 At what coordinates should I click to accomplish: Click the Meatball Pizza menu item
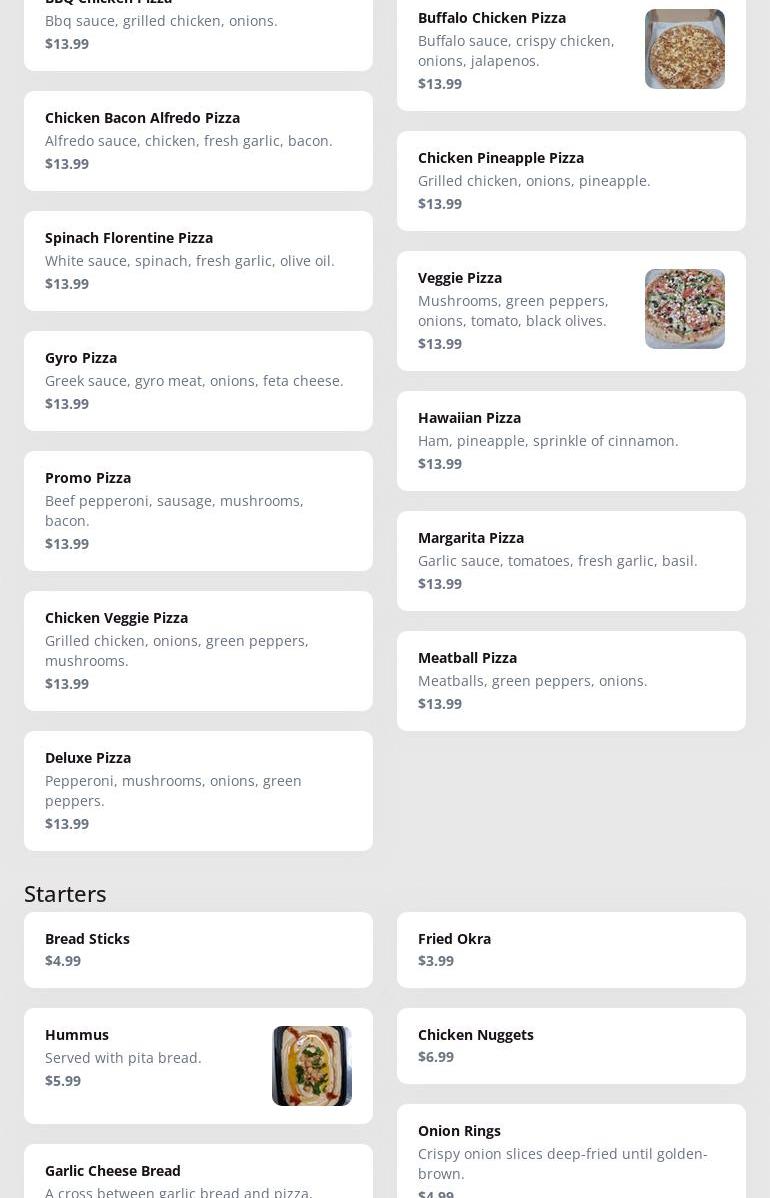[x=571, y=681]
